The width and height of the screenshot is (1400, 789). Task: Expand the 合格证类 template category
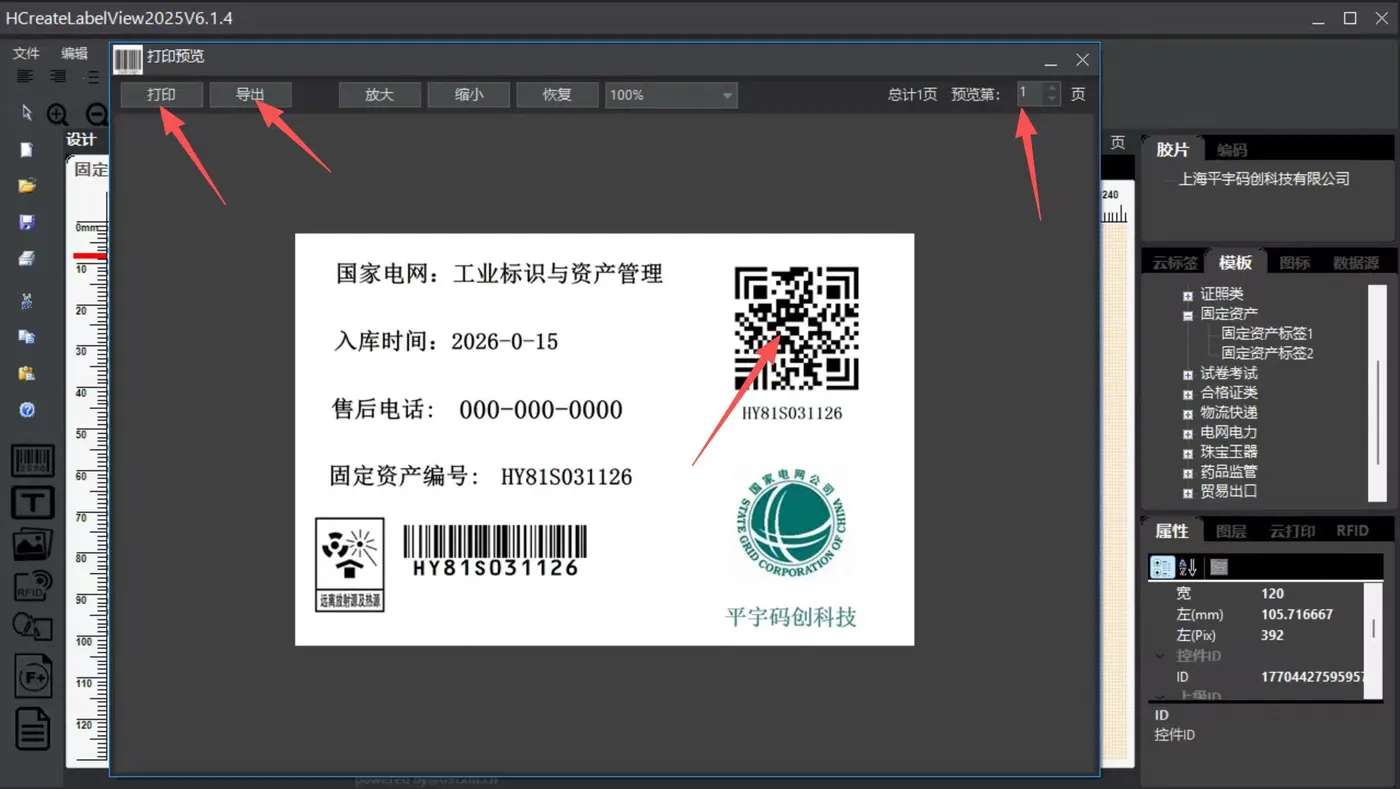click(x=1188, y=394)
